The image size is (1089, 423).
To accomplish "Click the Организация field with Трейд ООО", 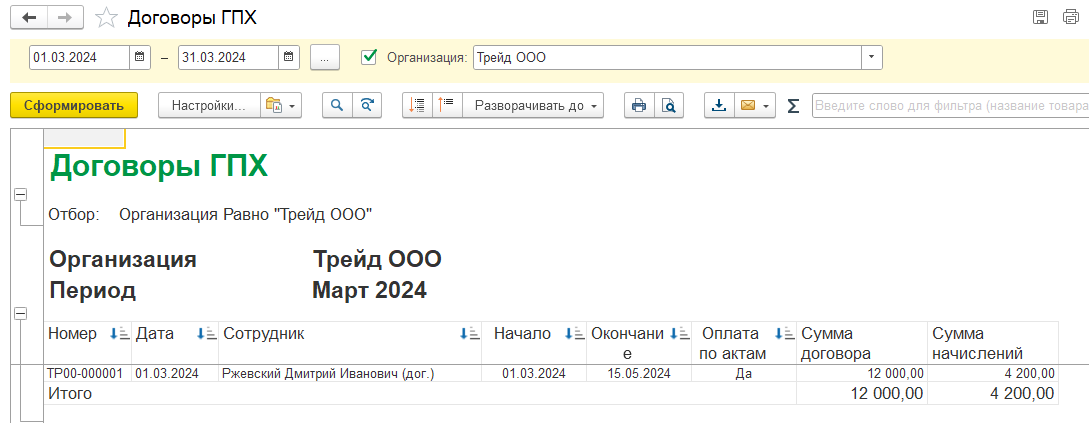I will (667, 58).
